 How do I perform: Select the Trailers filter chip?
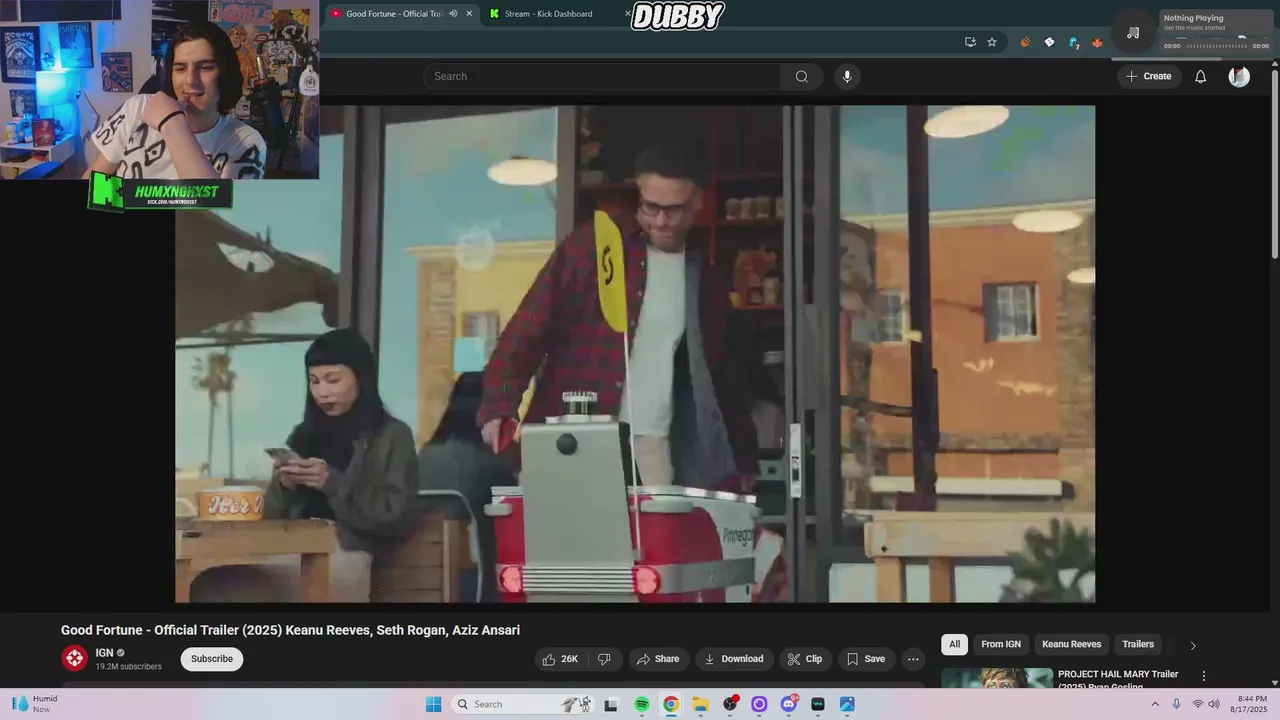coord(1138,644)
